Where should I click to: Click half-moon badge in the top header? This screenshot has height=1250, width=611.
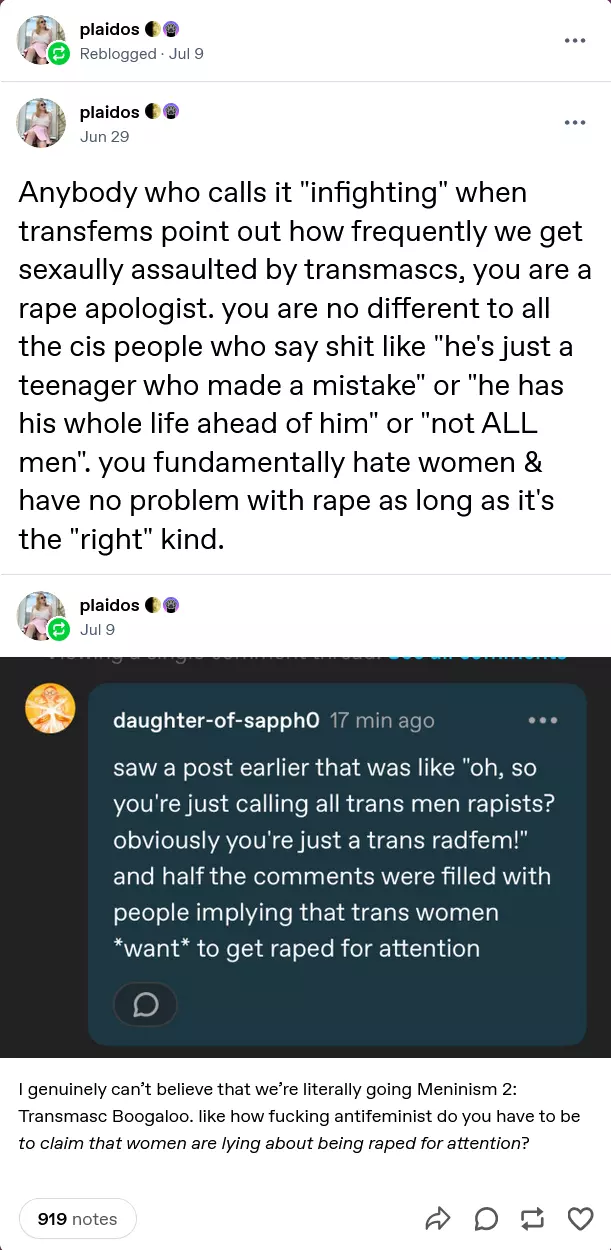pyautogui.click(x=153, y=30)
